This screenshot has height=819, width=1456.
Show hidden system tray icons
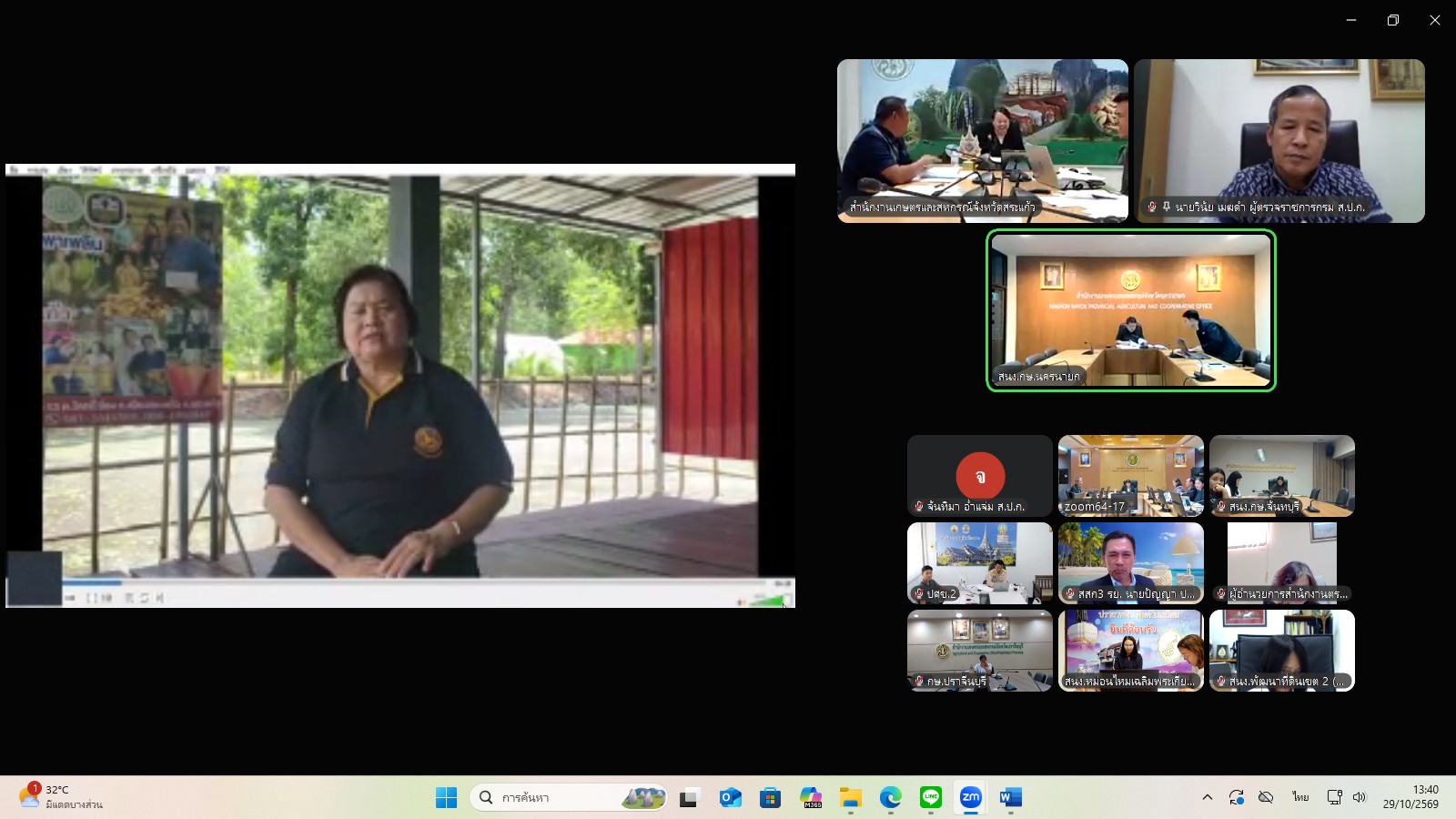(x=1208, y=797)
